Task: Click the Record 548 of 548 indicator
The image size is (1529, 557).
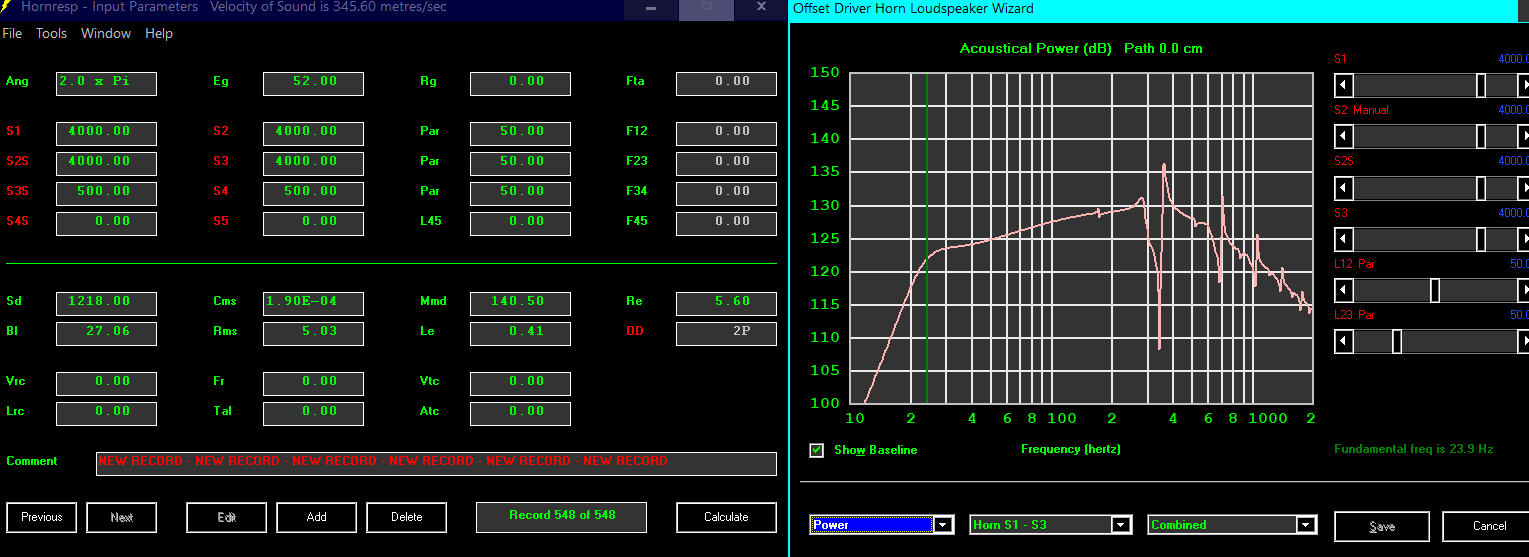Action: point(561,517)
